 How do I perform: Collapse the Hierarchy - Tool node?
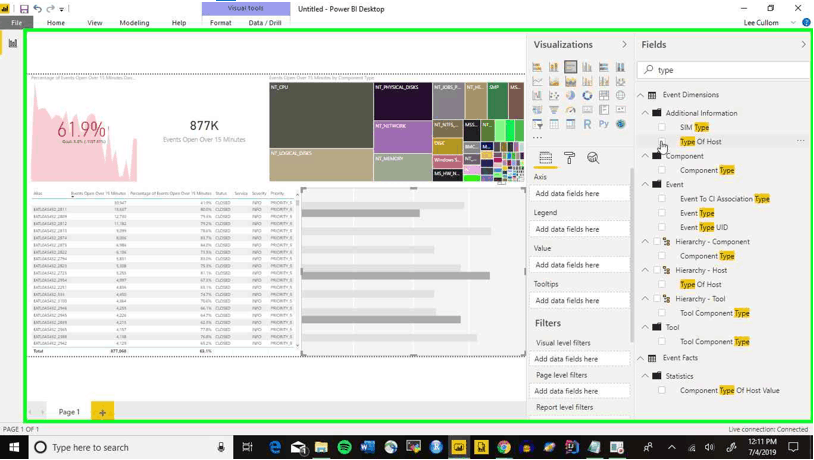click(x=645, y=299)
